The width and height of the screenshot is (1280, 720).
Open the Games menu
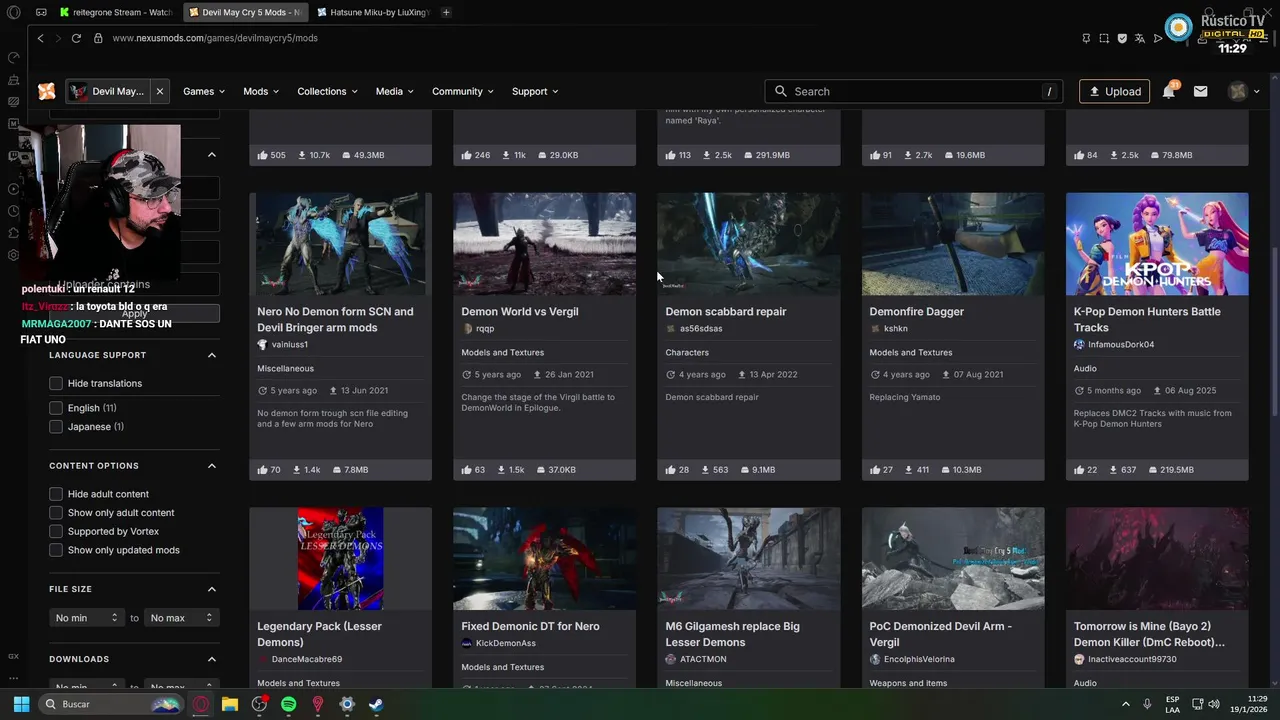203,91
